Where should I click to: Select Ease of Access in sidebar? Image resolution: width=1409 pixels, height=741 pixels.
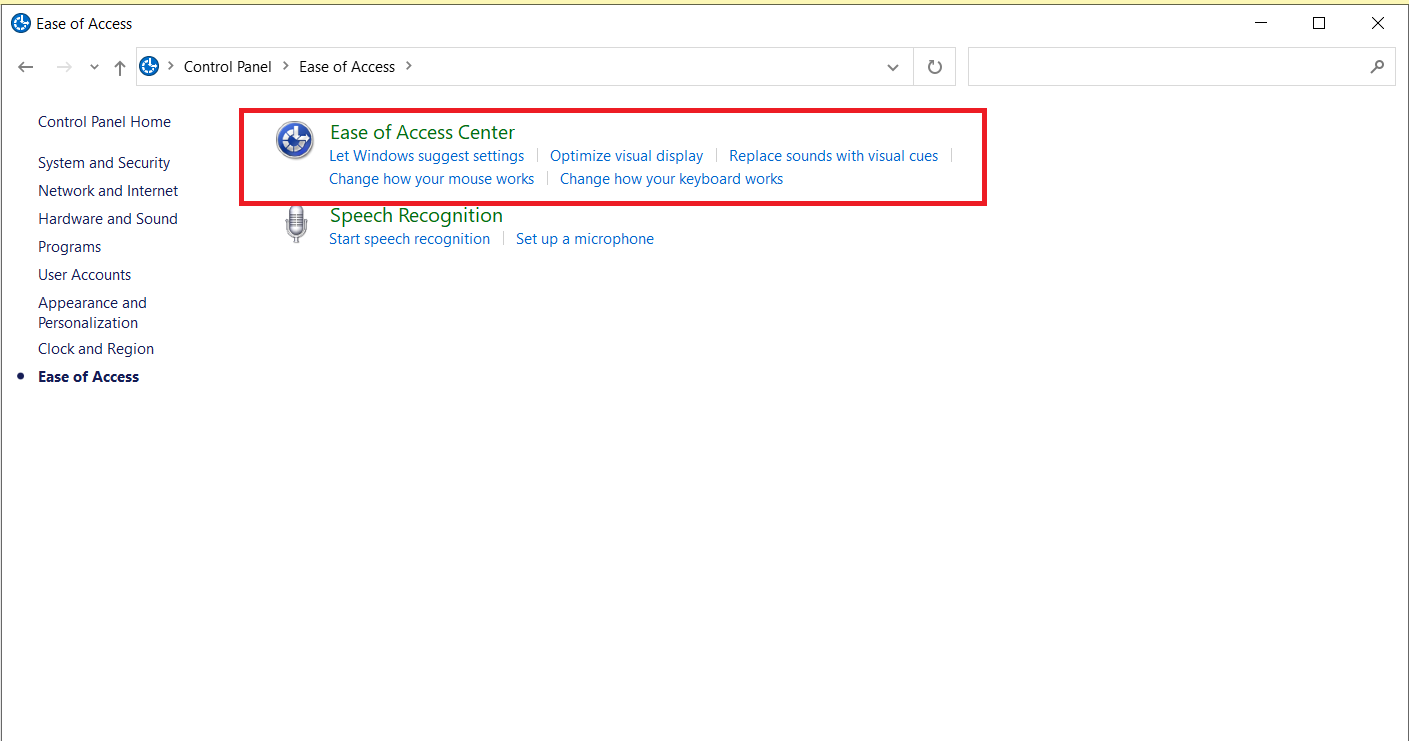click(88, 377)
